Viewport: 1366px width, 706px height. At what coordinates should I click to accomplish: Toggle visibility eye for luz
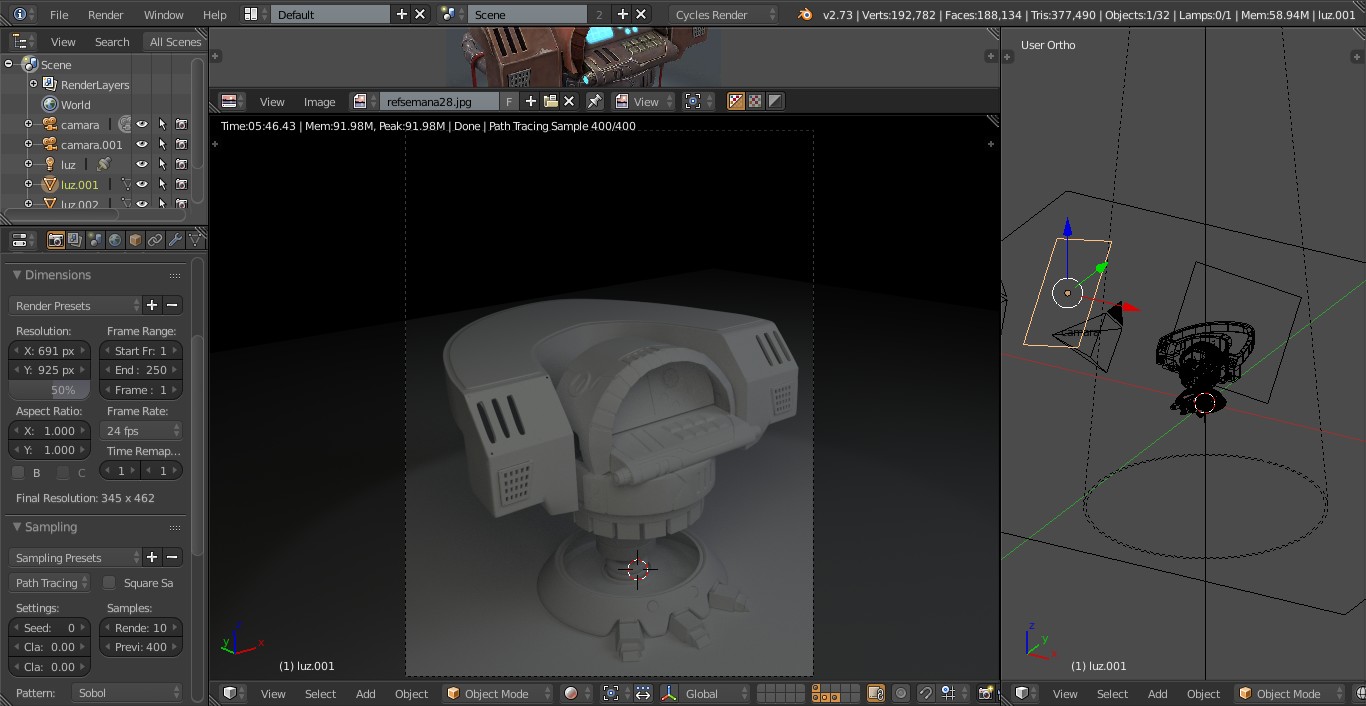142,164
